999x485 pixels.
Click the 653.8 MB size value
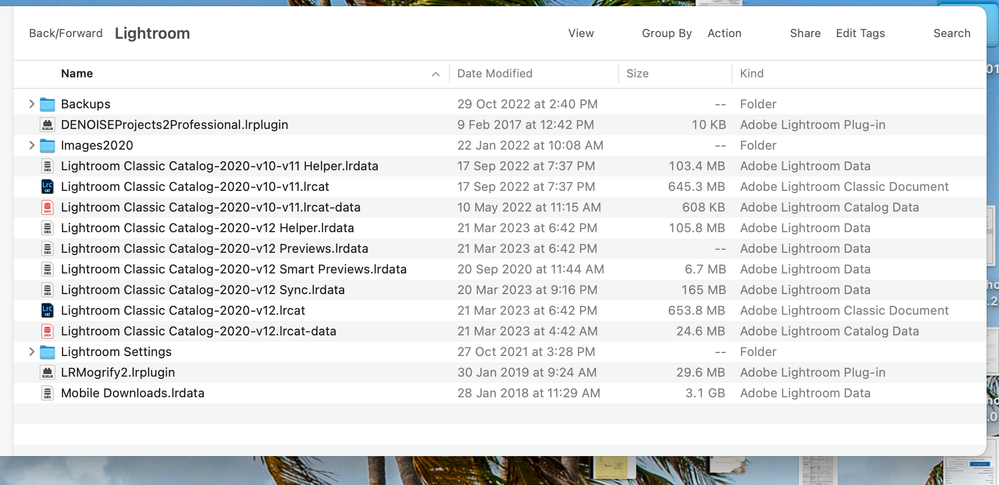(x=697, y=310)
